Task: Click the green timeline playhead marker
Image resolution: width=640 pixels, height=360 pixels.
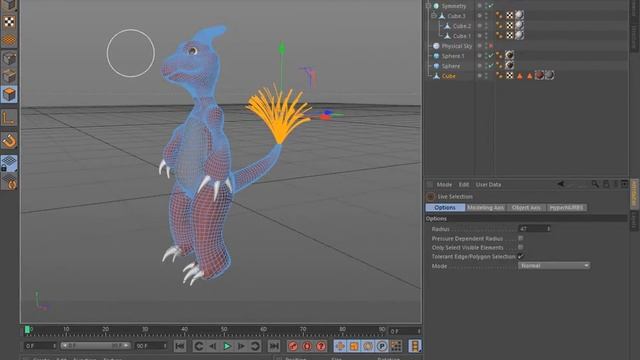Action: 27,329
